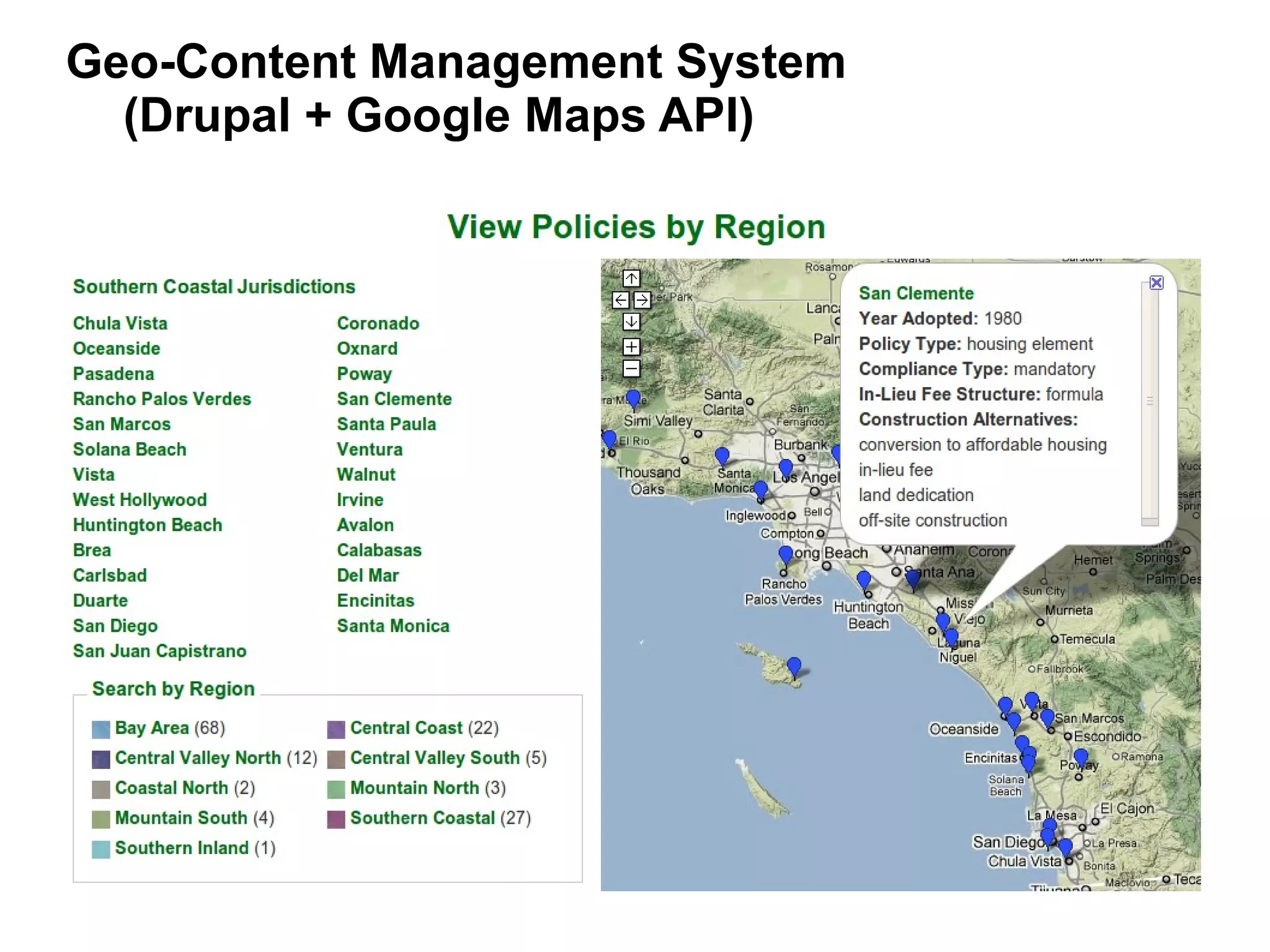The width and height of the screenshot is (1270, 952).
Task: Open the Pasadena jurisdiction link
Action: [x=113, y=374]
